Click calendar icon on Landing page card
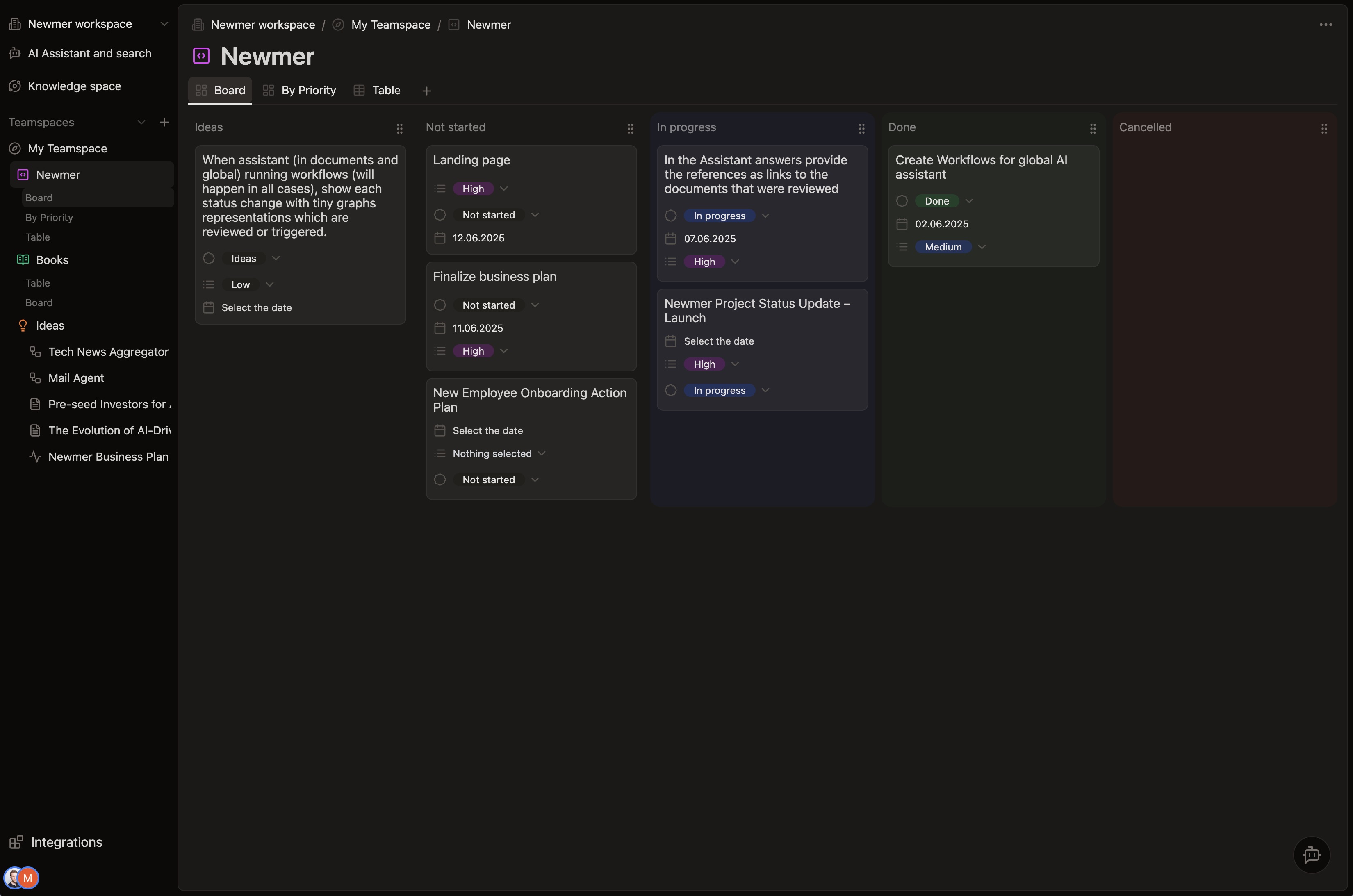This screenshot has width=1353, height=896. [440, 238]
